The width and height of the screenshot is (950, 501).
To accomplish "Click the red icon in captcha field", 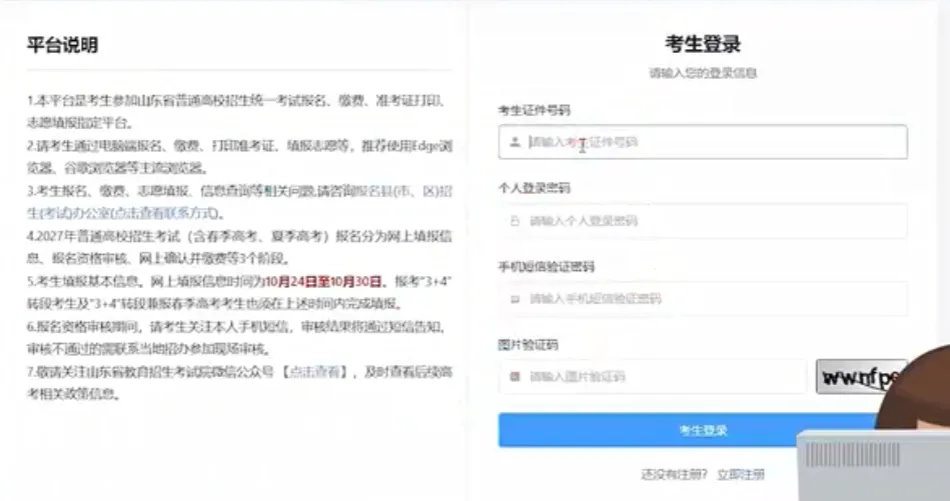I will 515,377.
